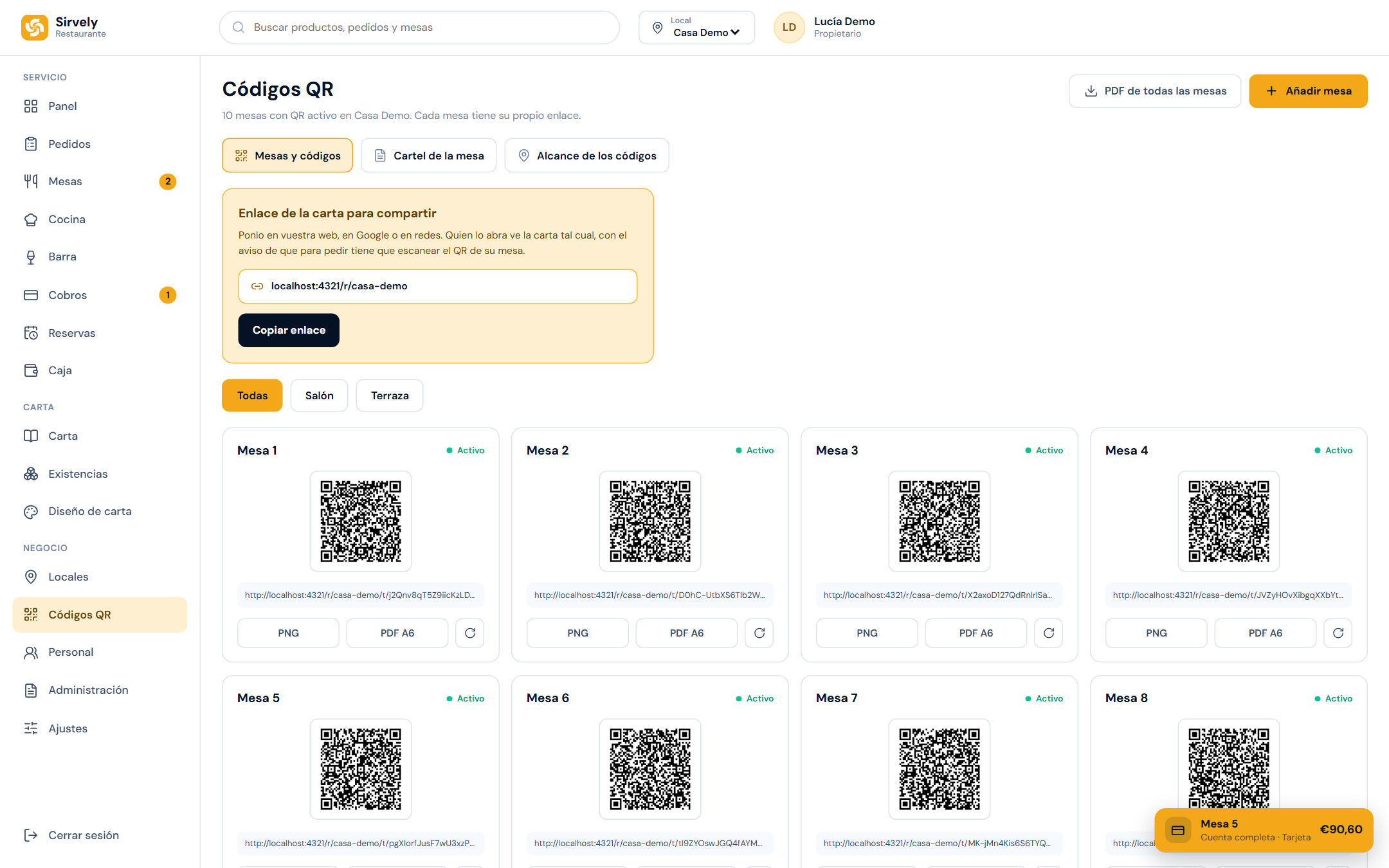Click the Mesa 4 table URL text

pyautogui.click(x=1228, y=595)
